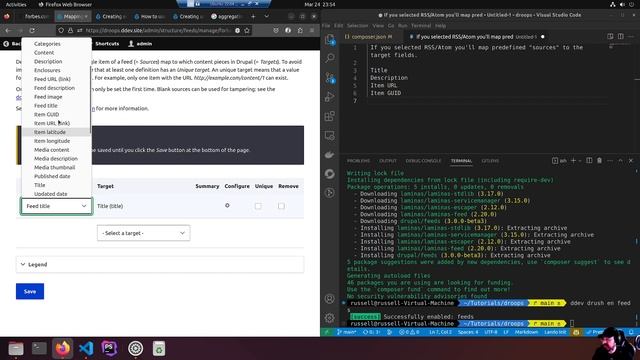Open the Firefox extensions puzzle icon

point(300,30)
